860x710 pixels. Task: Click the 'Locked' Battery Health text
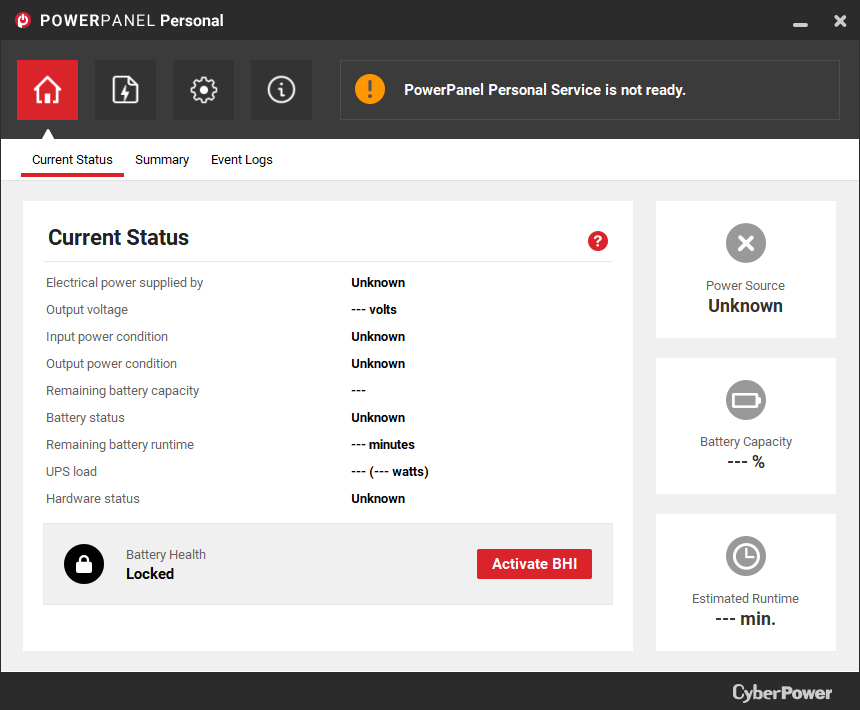pos(150,573)
